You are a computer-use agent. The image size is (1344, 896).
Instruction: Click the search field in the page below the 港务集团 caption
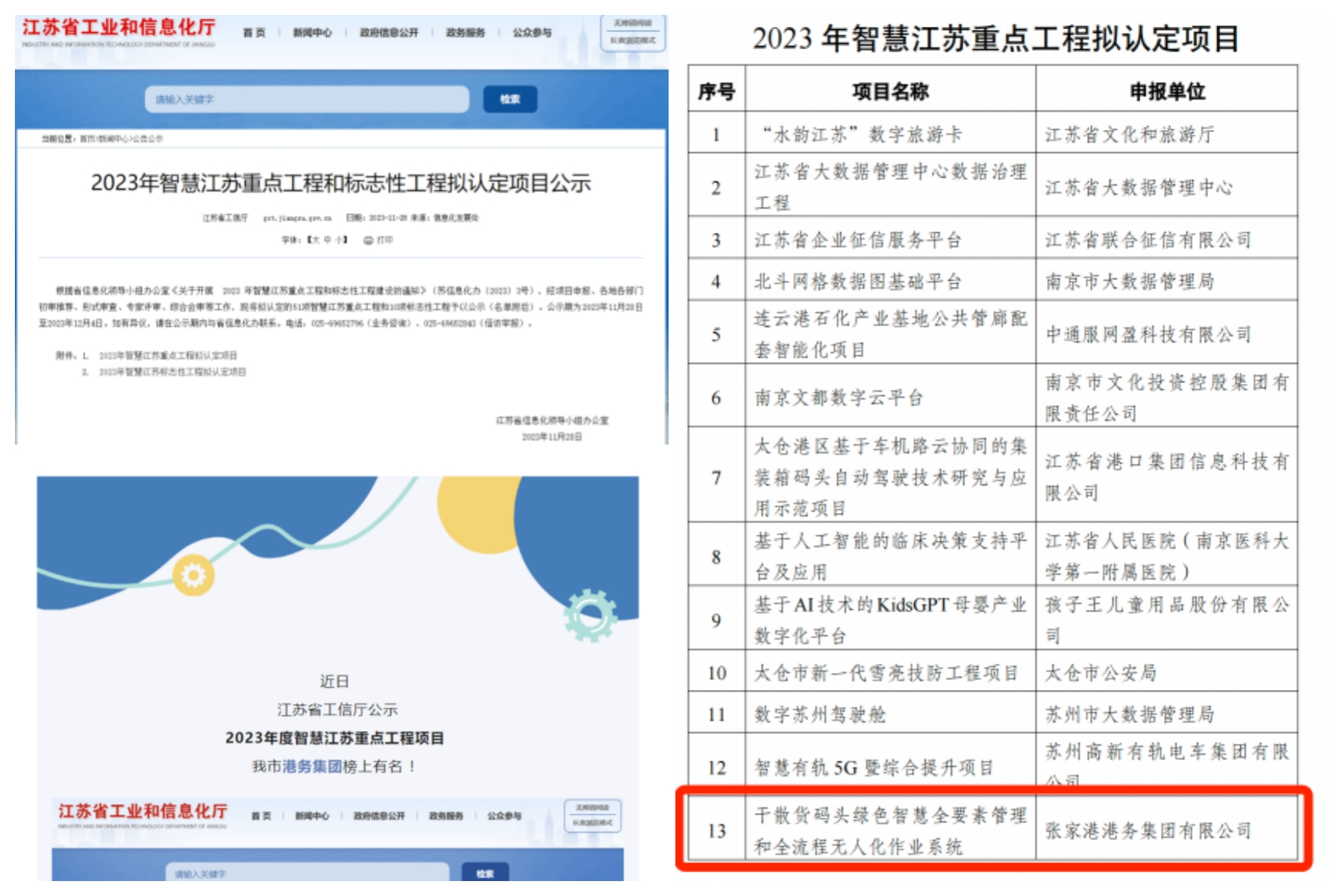click(x=307, y=873)
